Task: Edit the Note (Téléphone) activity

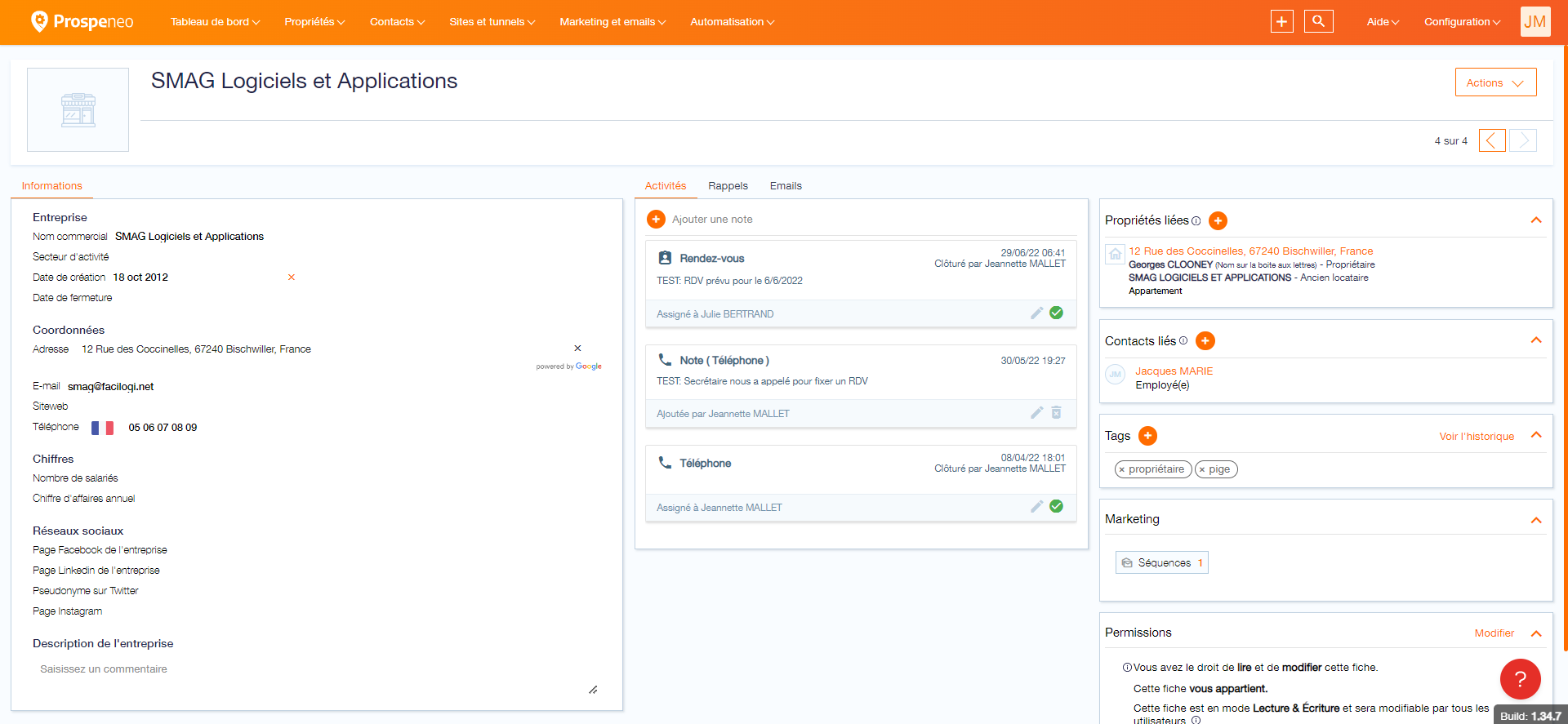Action: (x=1036, y=413)
